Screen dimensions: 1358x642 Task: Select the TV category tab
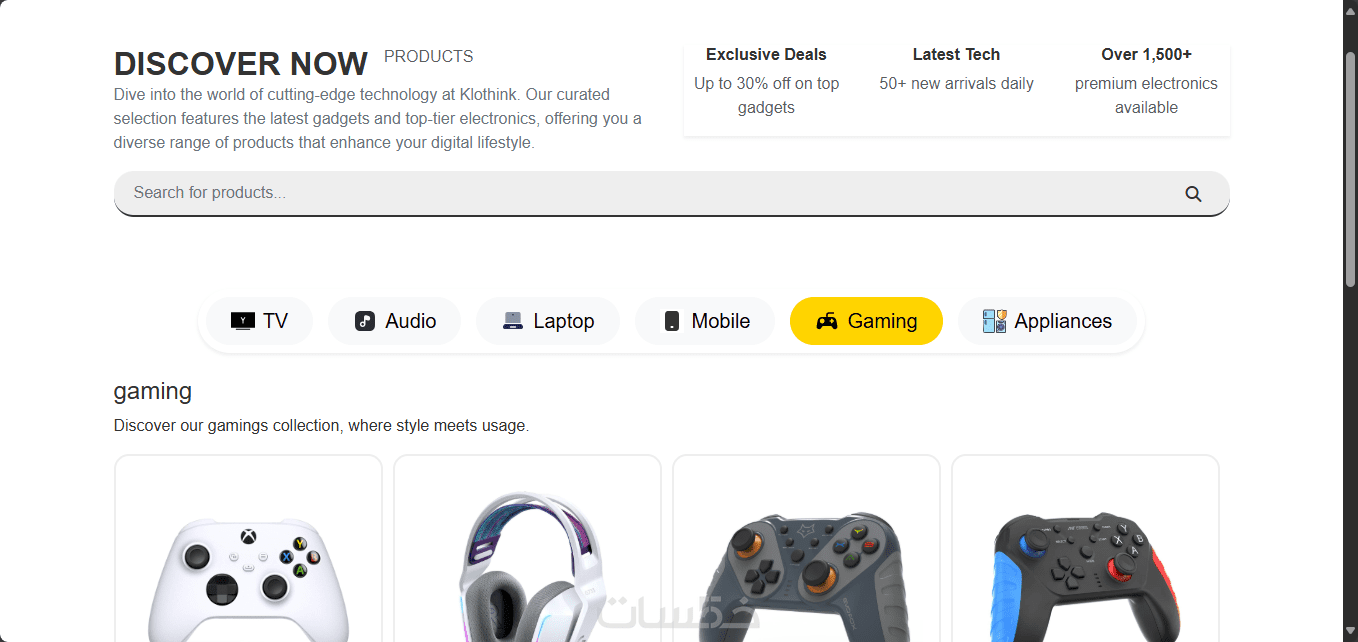pos(260,321)
